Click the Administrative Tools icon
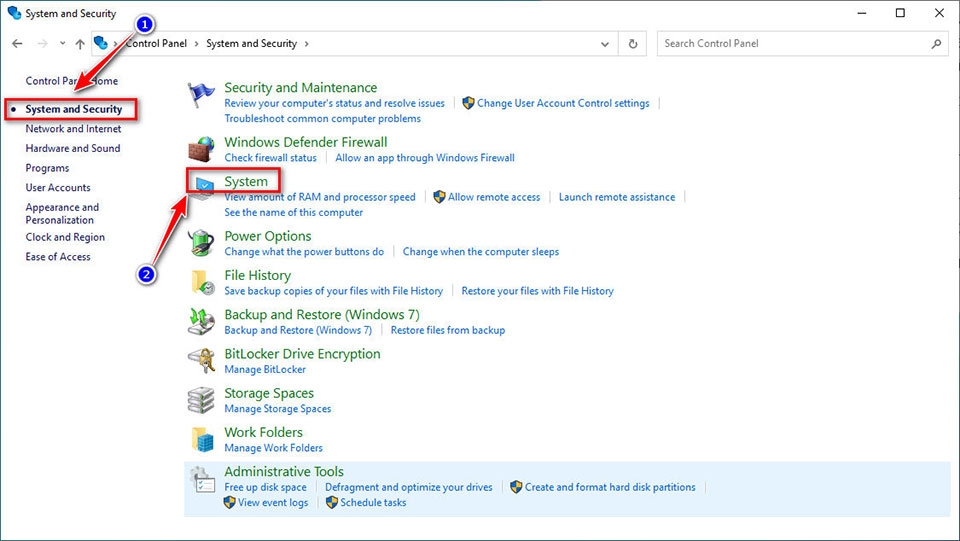 (x=201, y=479)
